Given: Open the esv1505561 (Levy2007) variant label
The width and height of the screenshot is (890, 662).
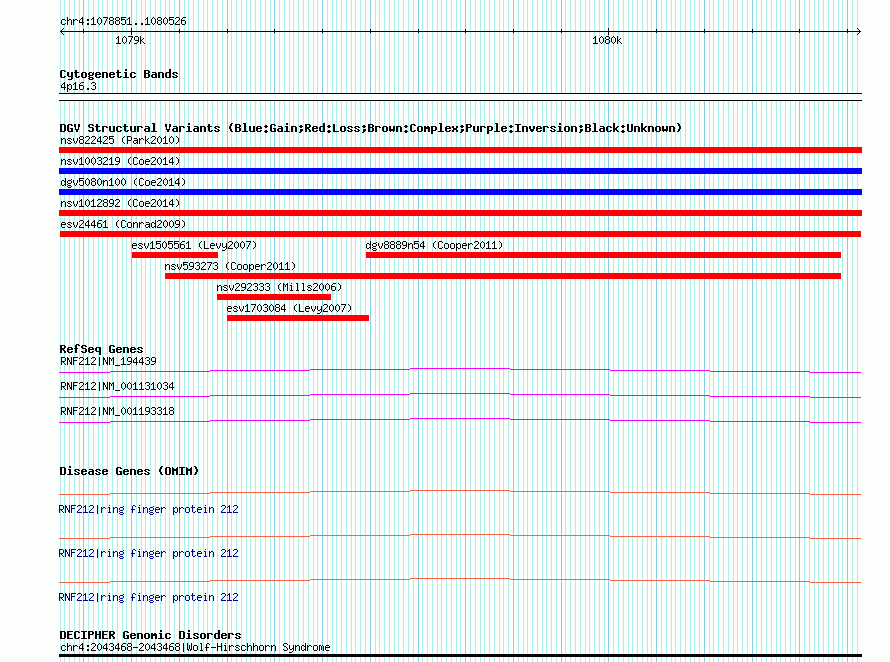Looking at the screenshot, I should (x=194, y=245).
